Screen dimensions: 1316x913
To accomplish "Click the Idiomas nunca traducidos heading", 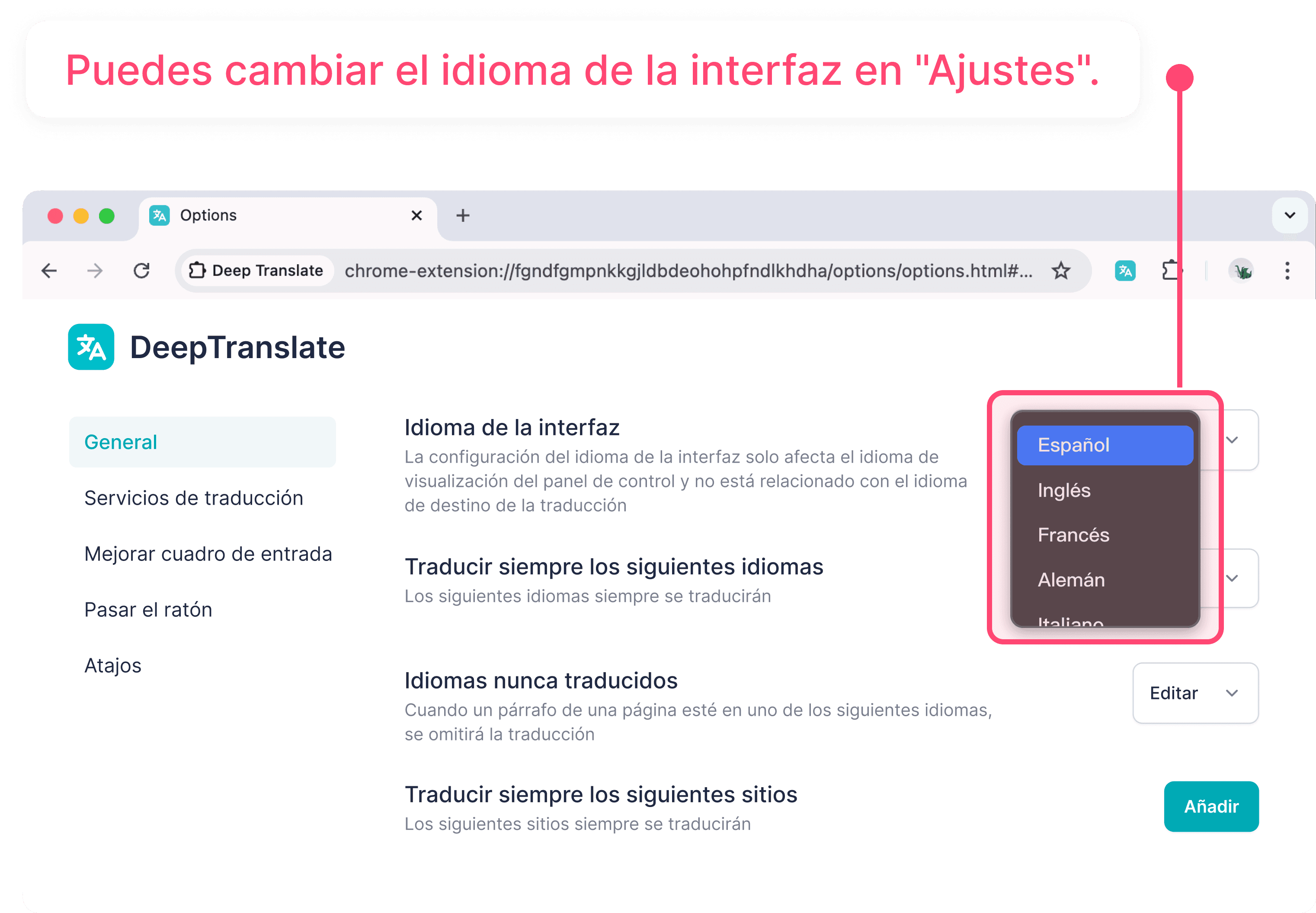I will (541, 681).
